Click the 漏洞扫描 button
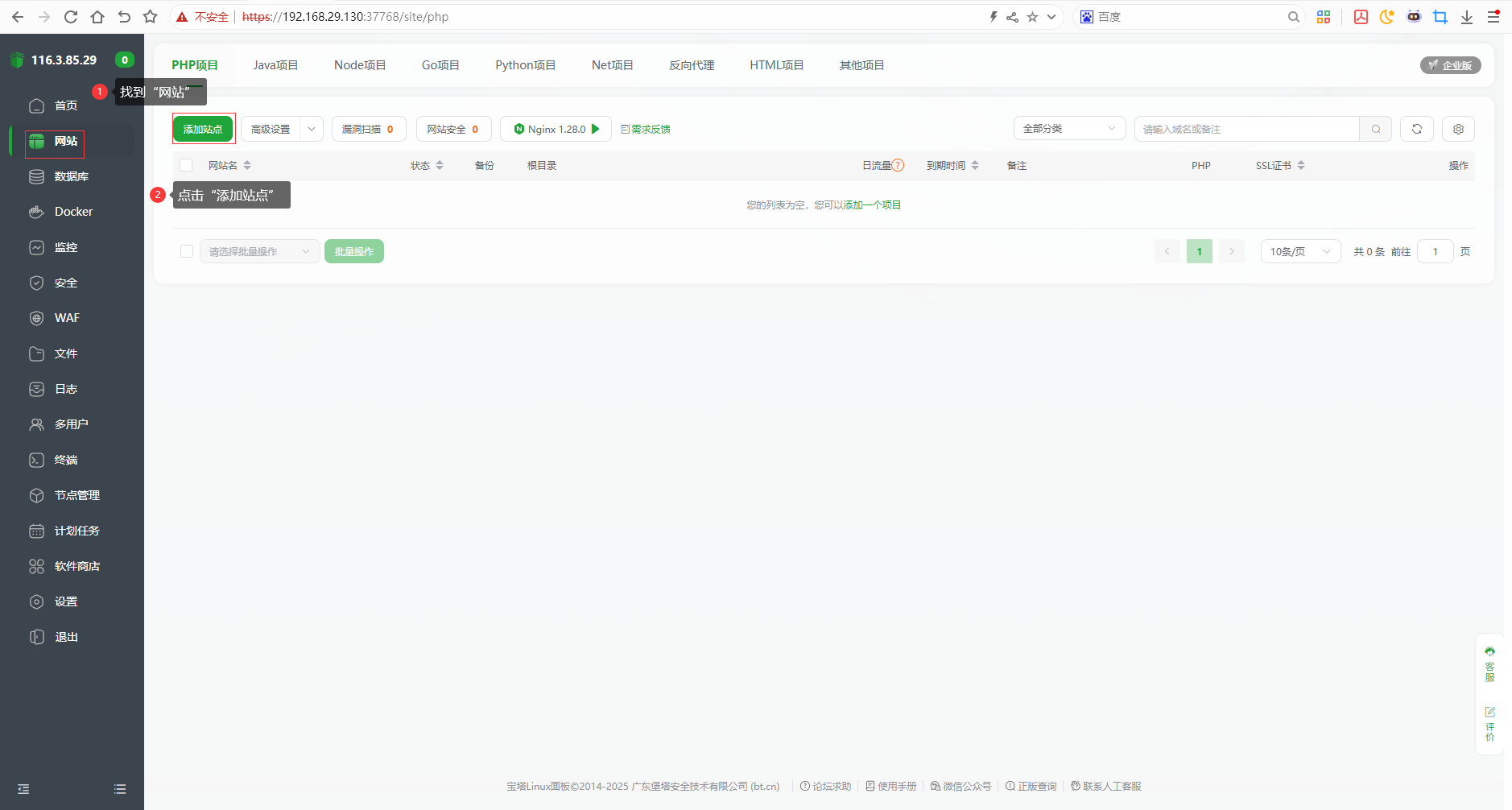 coord(369,129)
